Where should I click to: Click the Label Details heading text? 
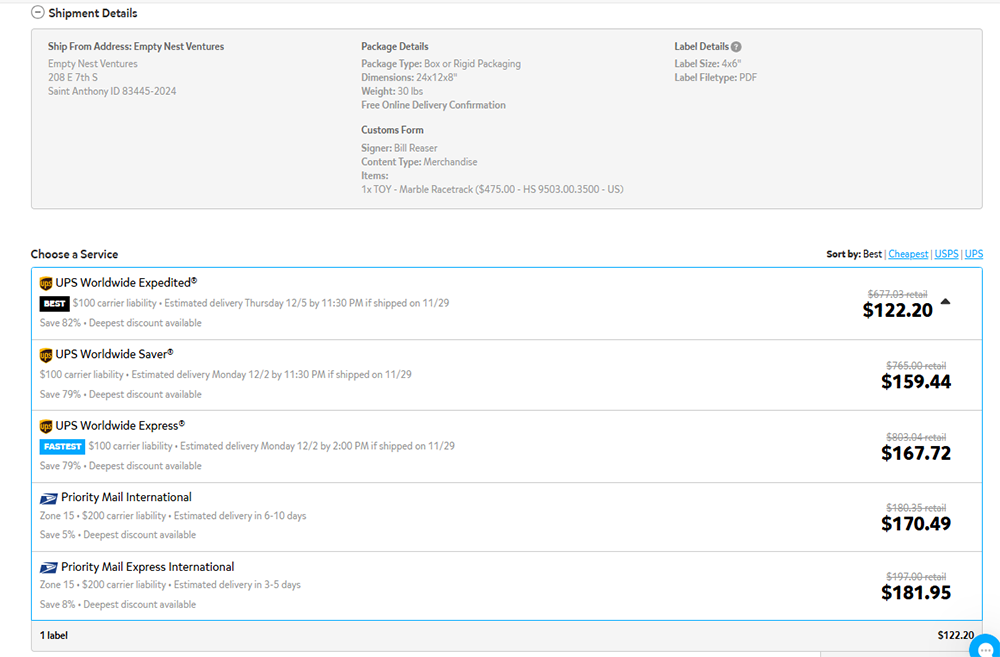pos(702,47)
